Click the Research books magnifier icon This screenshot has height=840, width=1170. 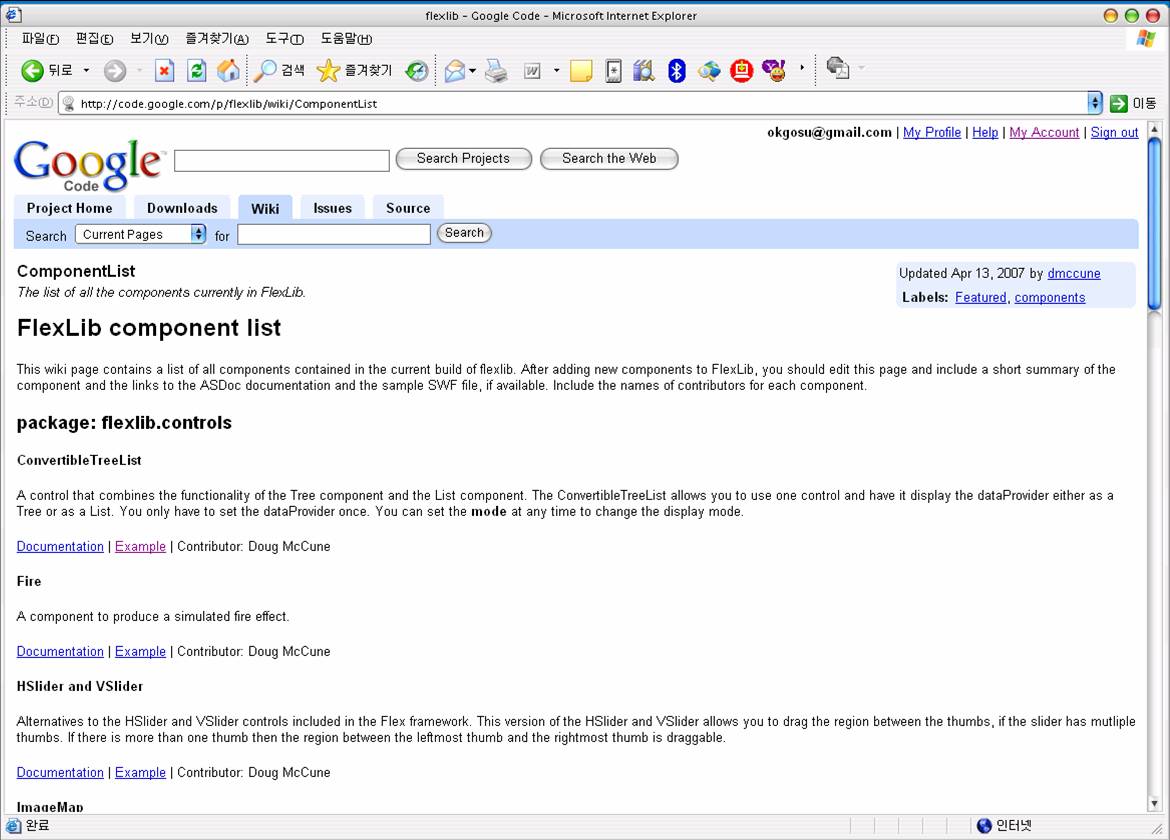[643, 71]
